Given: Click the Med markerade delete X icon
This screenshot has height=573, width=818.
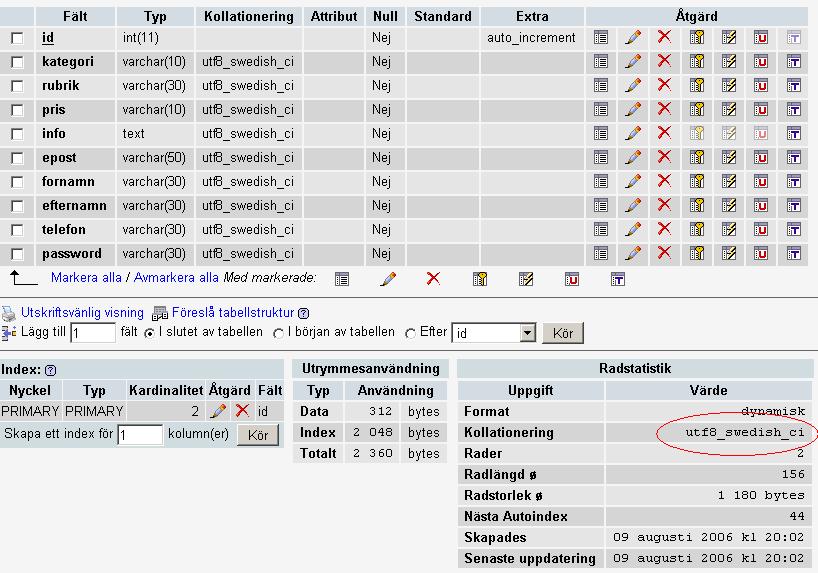Looking at the screenshot, I should [x=433, y=279].
